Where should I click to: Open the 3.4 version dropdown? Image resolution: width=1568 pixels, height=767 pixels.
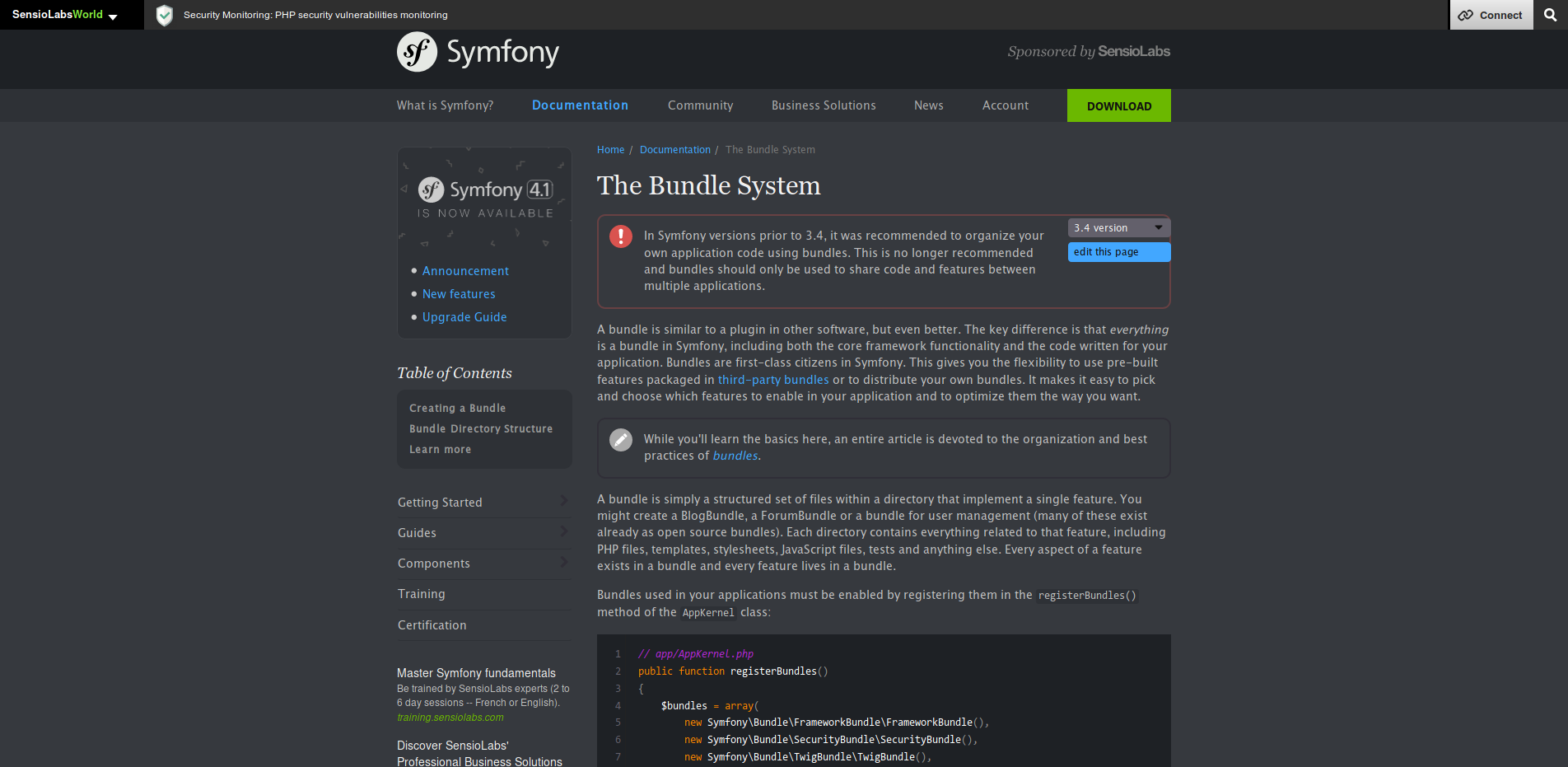(x=1118, y=227)
